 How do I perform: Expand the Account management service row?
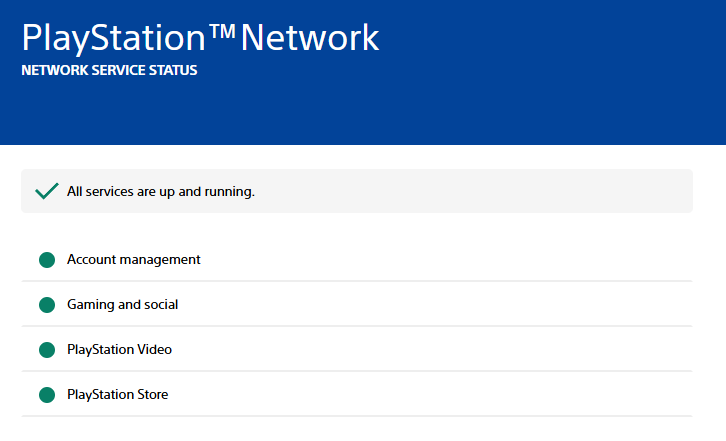point(357,259)
